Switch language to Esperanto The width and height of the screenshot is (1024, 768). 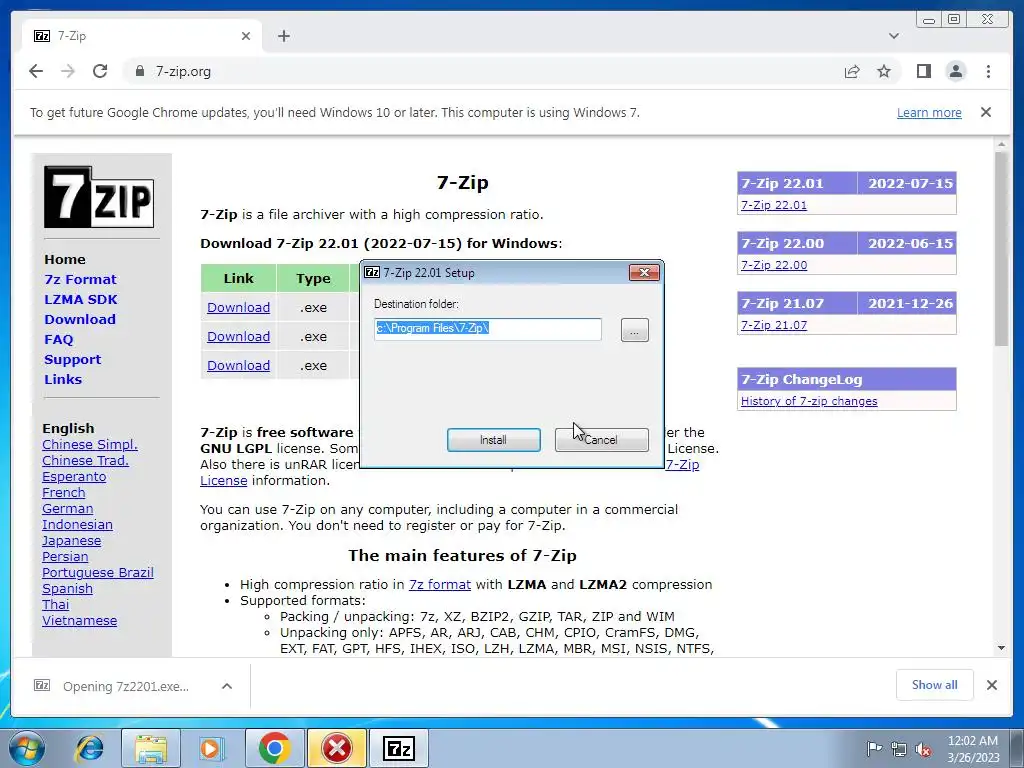click(x=74, y=477)
